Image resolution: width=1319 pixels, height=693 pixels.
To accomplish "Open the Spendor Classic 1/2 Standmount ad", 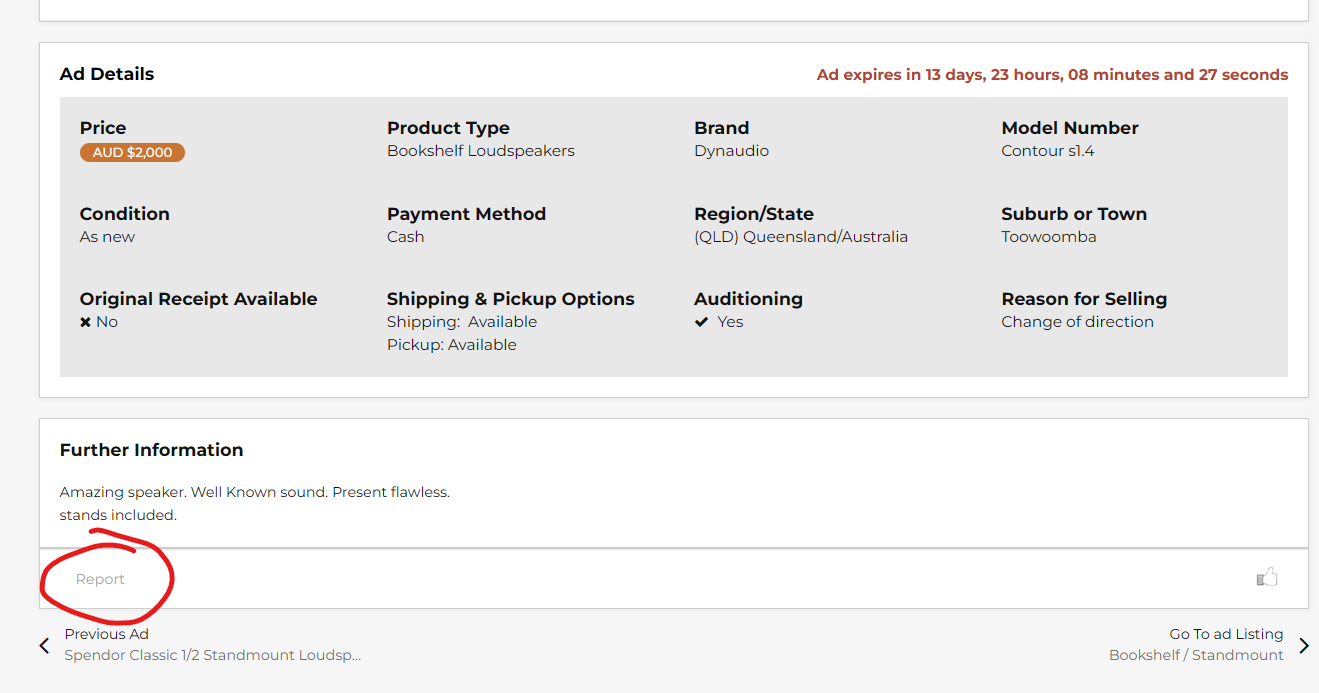I will tap(212, 655).
